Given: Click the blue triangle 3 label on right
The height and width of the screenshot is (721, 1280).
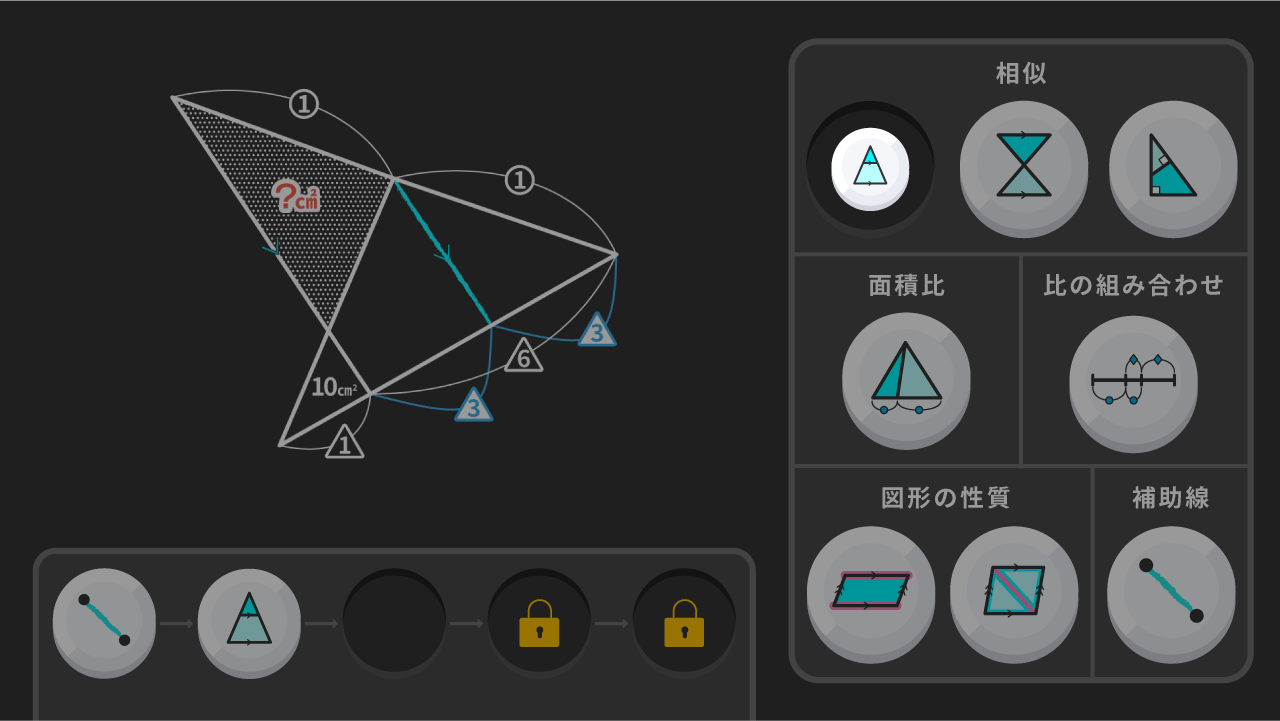Looking at the screenshot, I should pos(597,330).
